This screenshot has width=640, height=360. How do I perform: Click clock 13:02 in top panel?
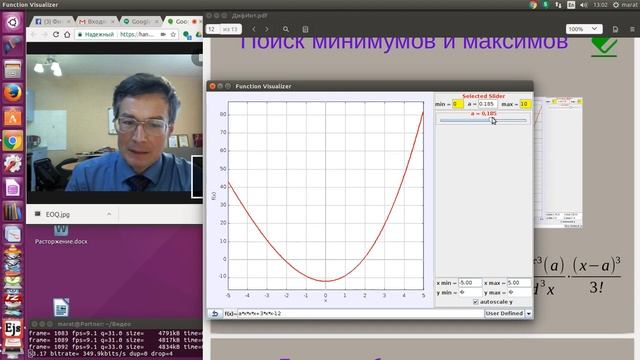600,5
